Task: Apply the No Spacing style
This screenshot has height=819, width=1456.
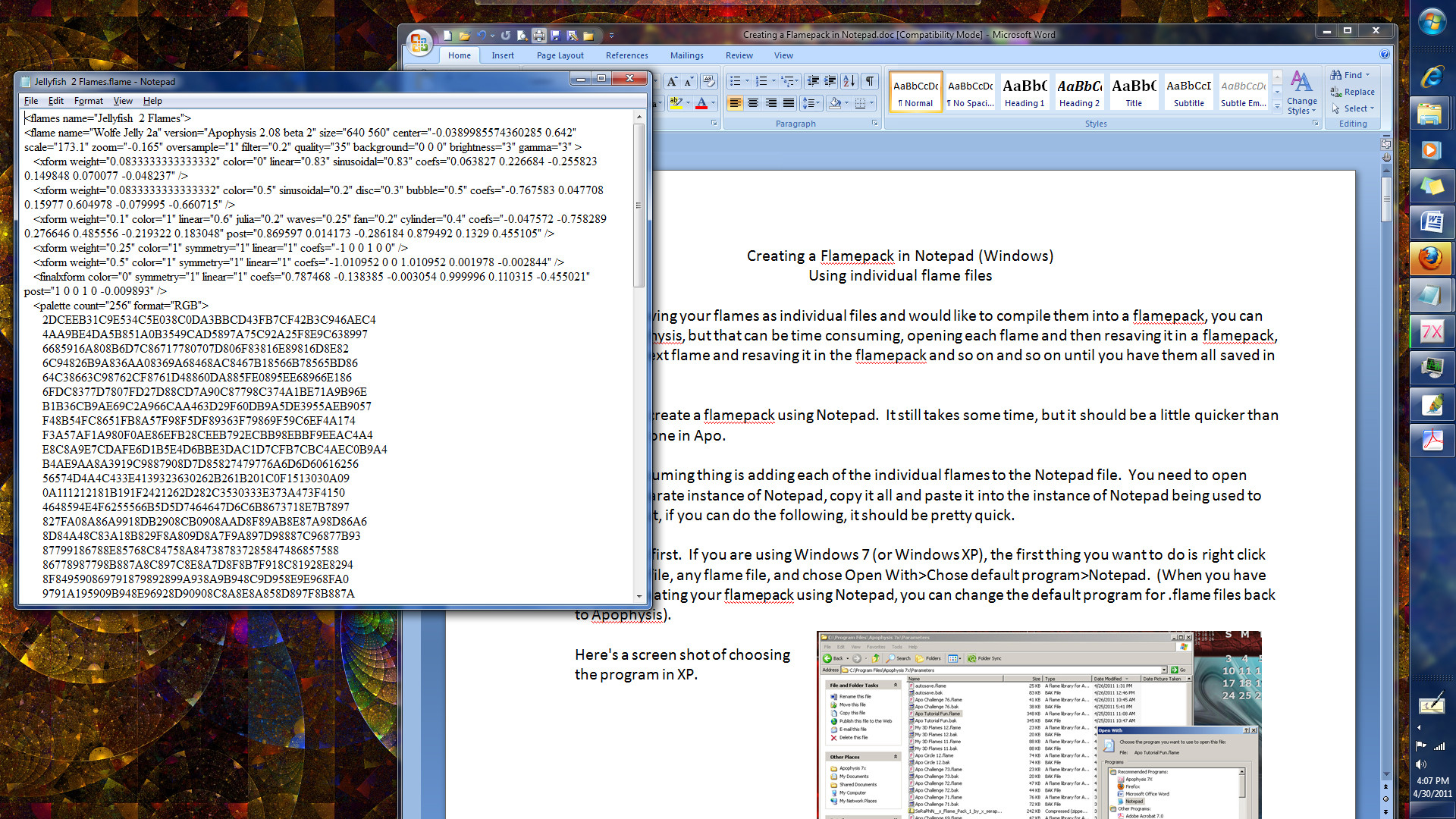Action: click(x=970, y=92)
